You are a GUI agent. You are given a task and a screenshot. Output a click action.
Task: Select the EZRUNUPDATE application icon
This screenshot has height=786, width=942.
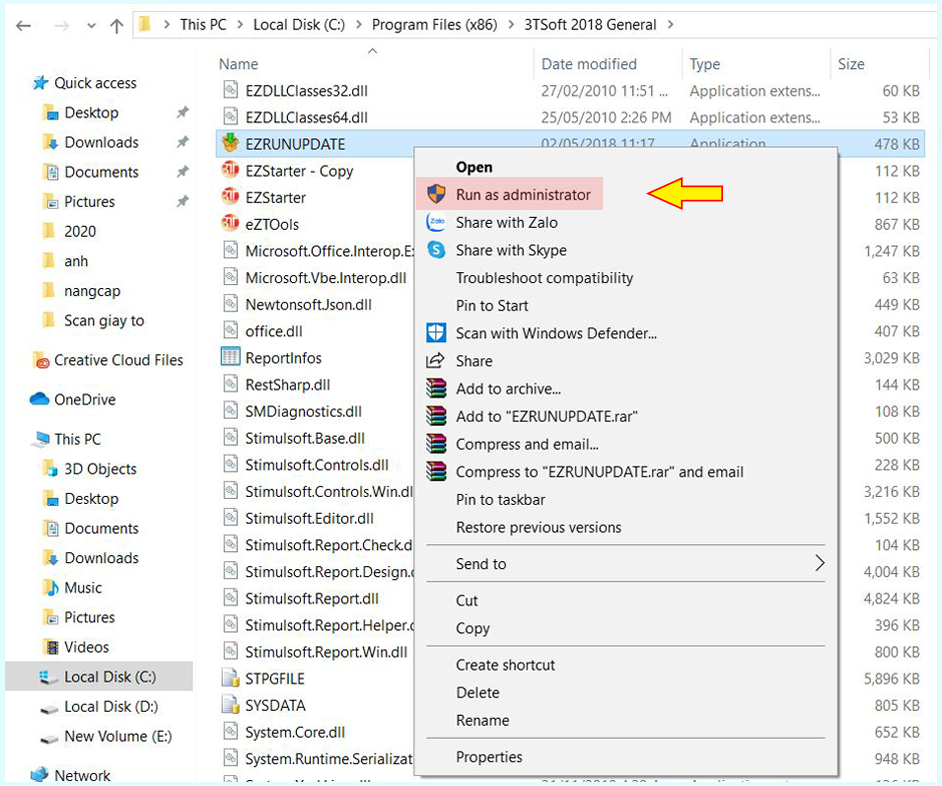(230, 144)
